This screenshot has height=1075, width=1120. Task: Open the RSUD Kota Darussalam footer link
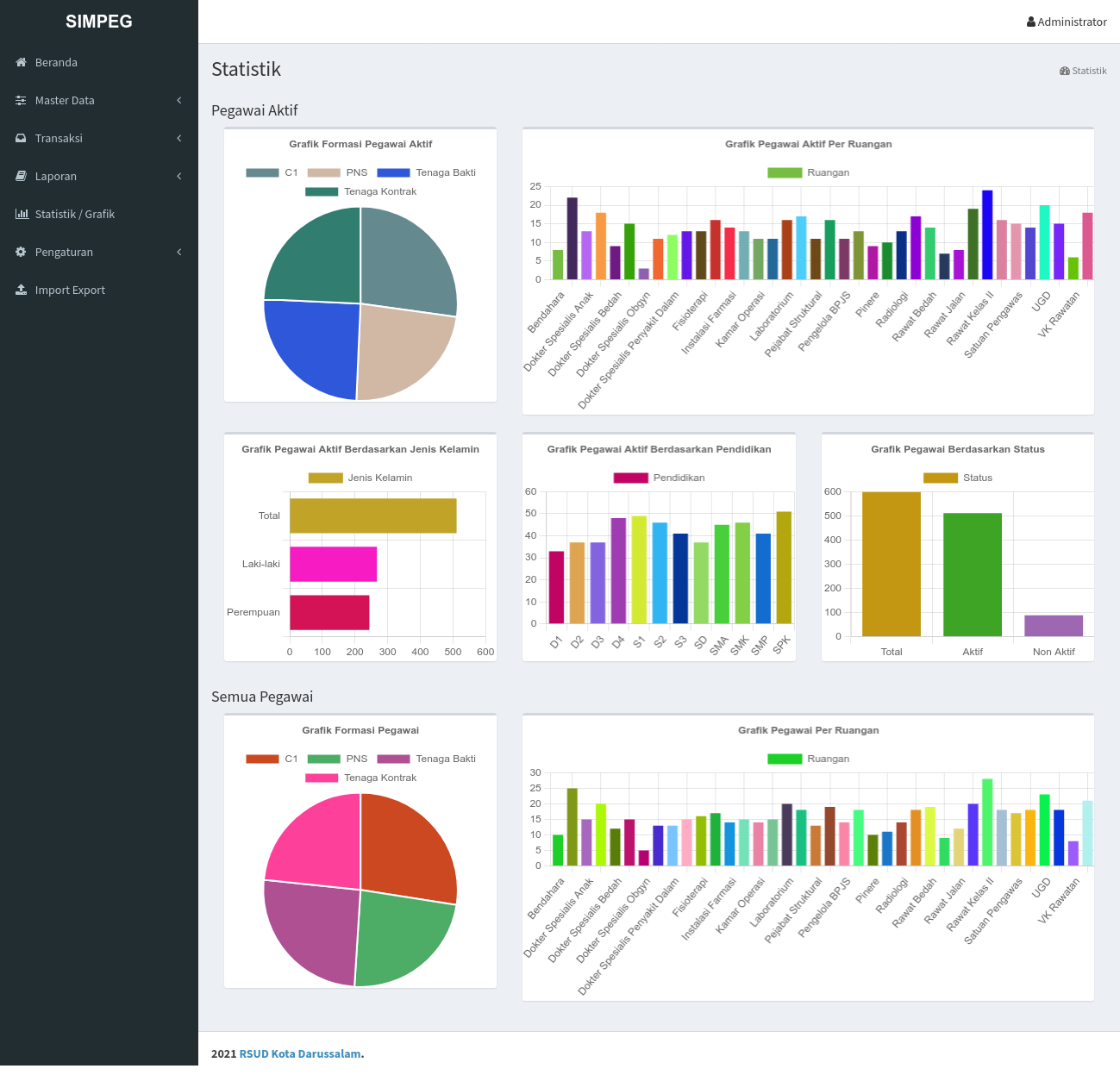[300, 1053]
